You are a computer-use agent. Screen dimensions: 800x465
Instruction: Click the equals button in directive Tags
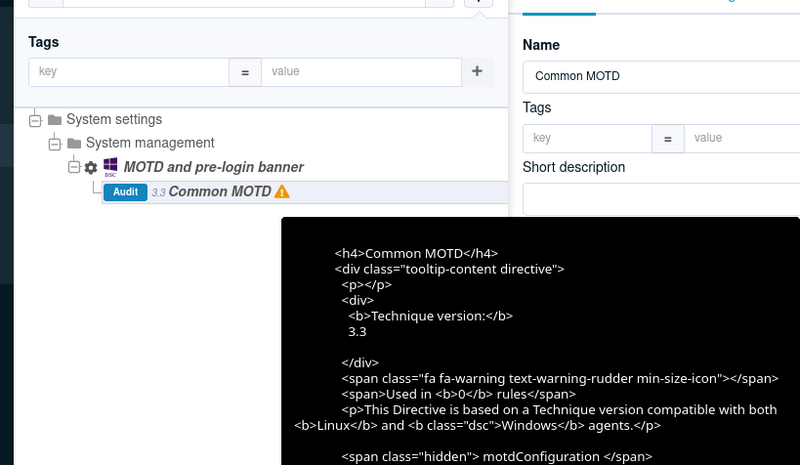click(x=668, y=138)
